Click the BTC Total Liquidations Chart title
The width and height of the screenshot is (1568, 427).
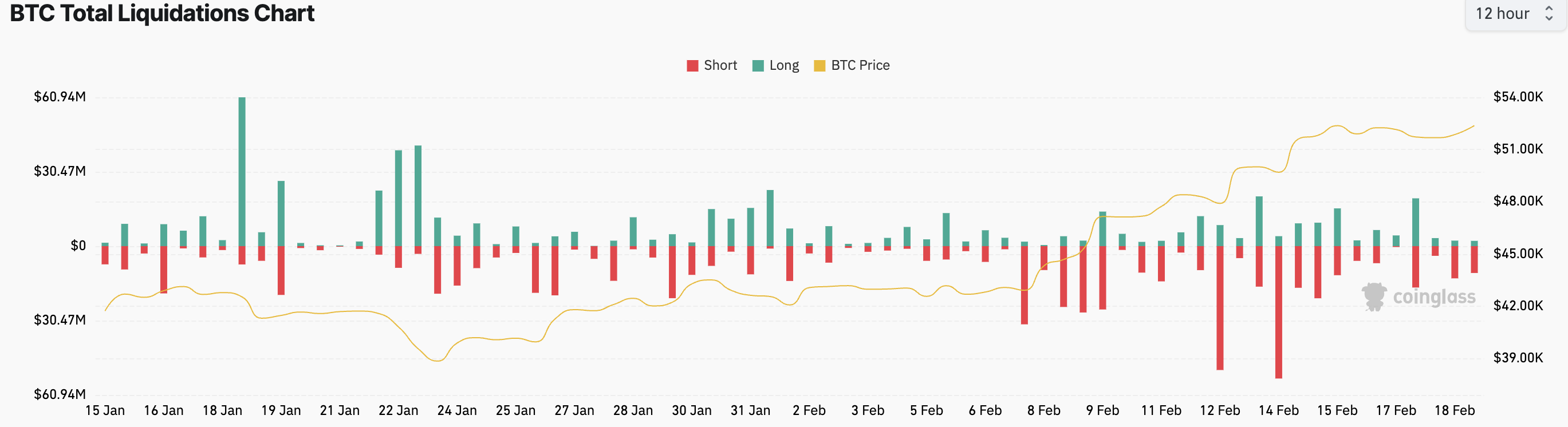click(x=162, y=13)
